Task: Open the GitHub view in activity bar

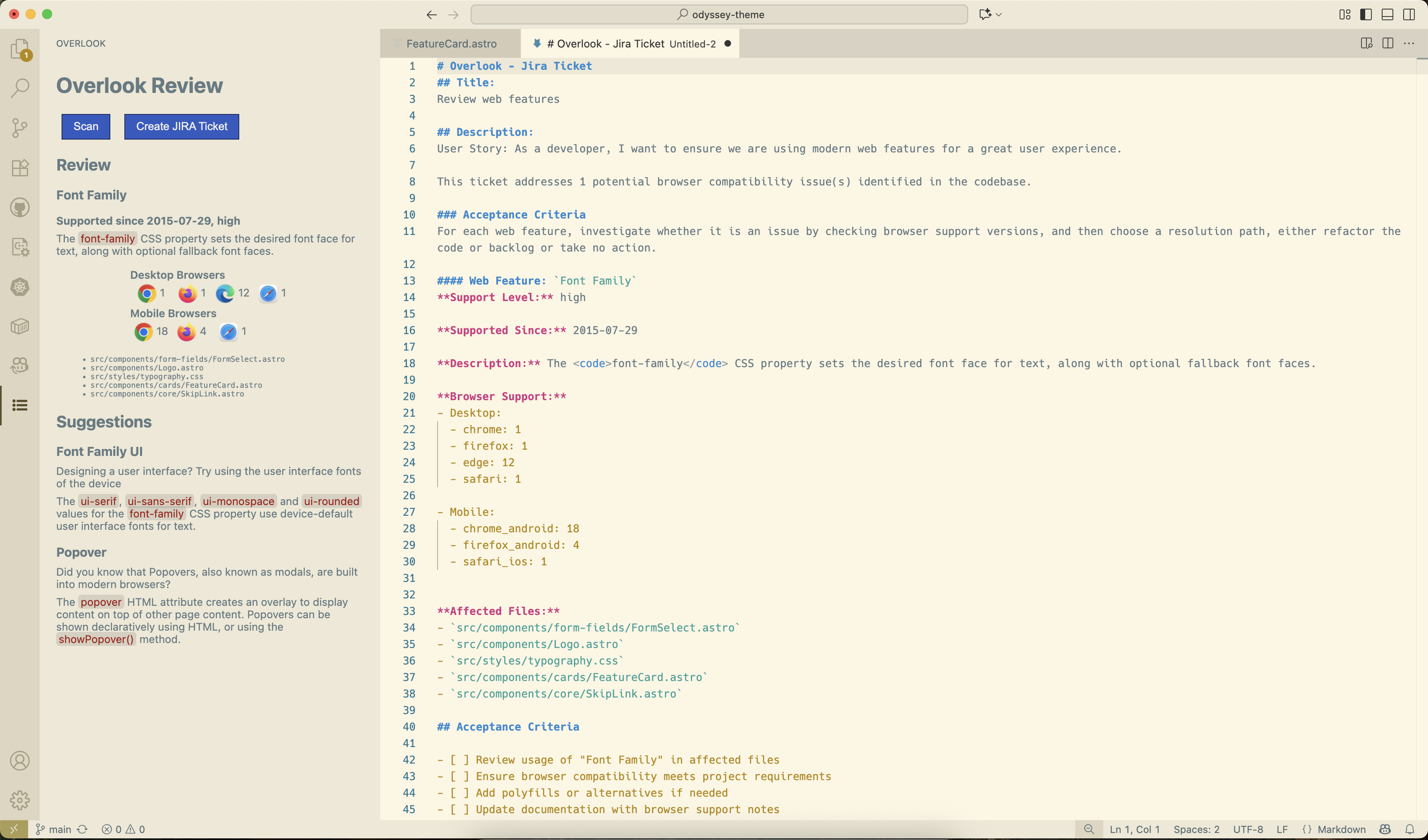Action: pyautogui.click(x=20, y=207)
